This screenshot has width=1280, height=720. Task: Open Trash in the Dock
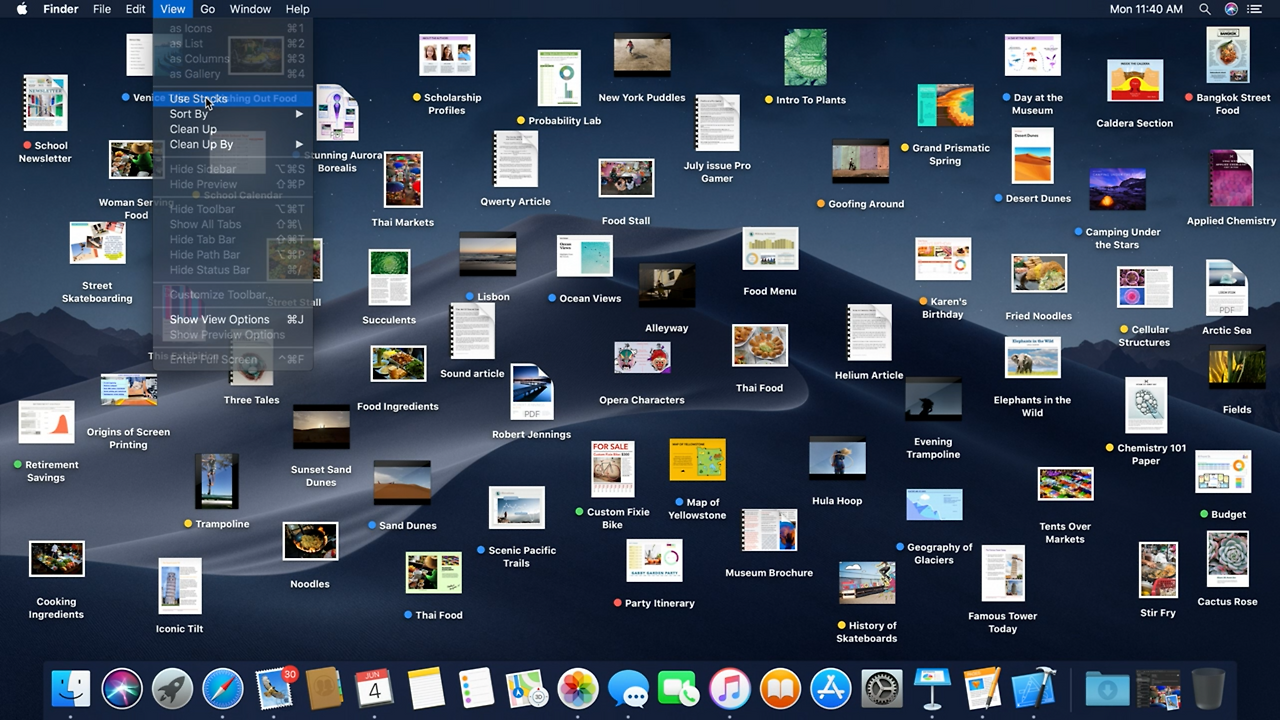pos(1208,689)
